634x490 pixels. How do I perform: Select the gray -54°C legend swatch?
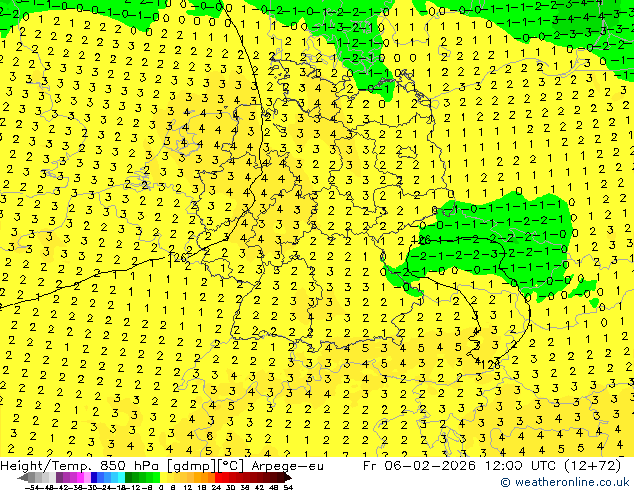(x=32, y=477)
